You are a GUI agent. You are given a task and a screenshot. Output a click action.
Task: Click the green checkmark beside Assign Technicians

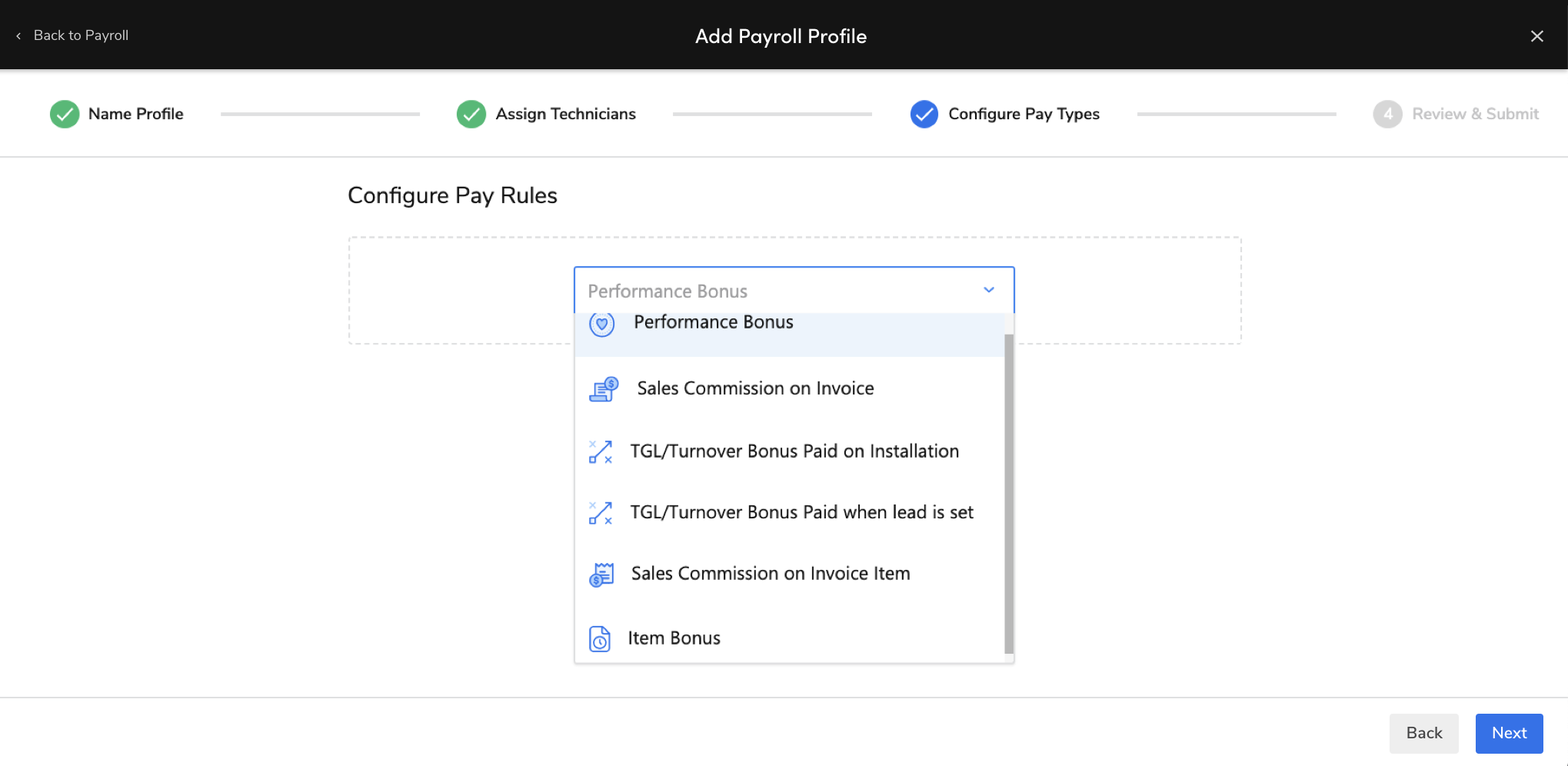tap(471, 114)
